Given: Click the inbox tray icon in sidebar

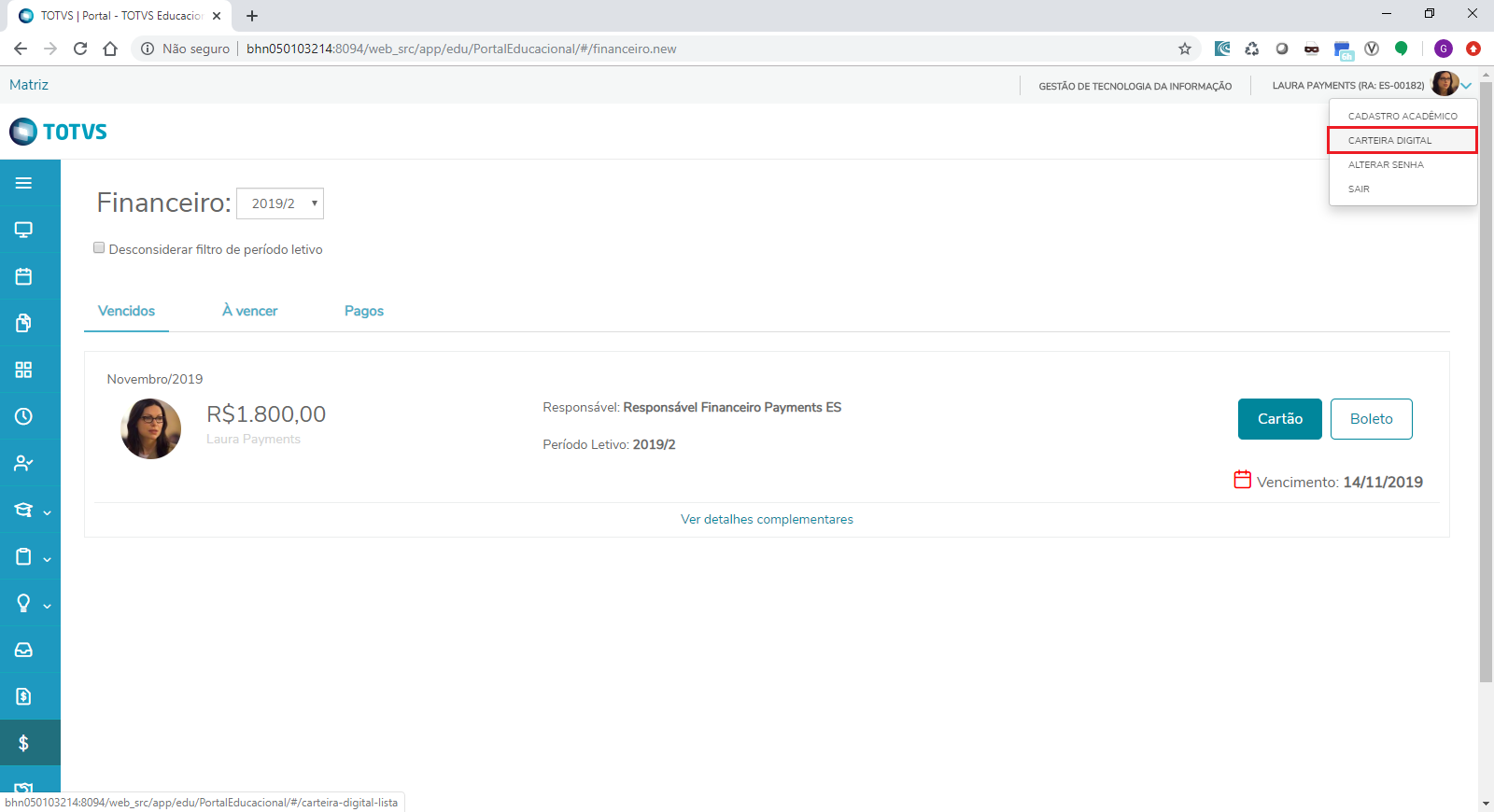Looking at the screenshot, I should [23, 650].
